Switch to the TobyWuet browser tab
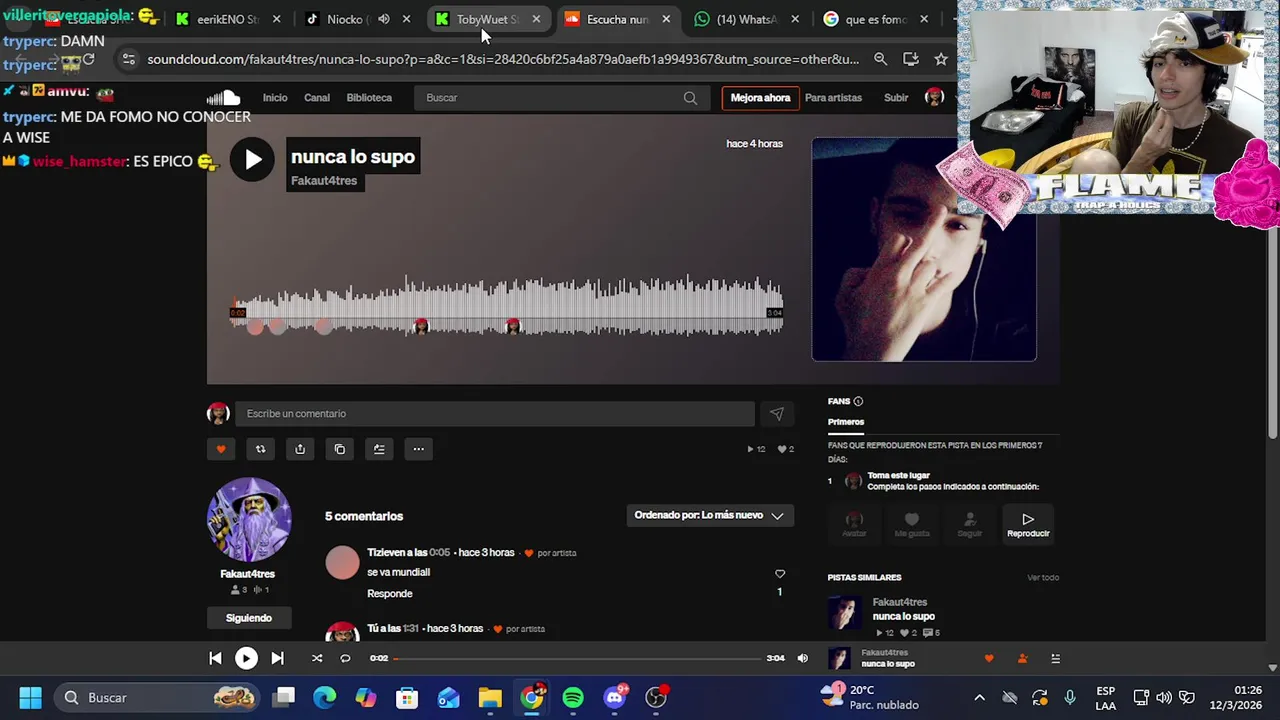Image resolution: width=1280 pixels, height=720 pixels. [488, 19]
